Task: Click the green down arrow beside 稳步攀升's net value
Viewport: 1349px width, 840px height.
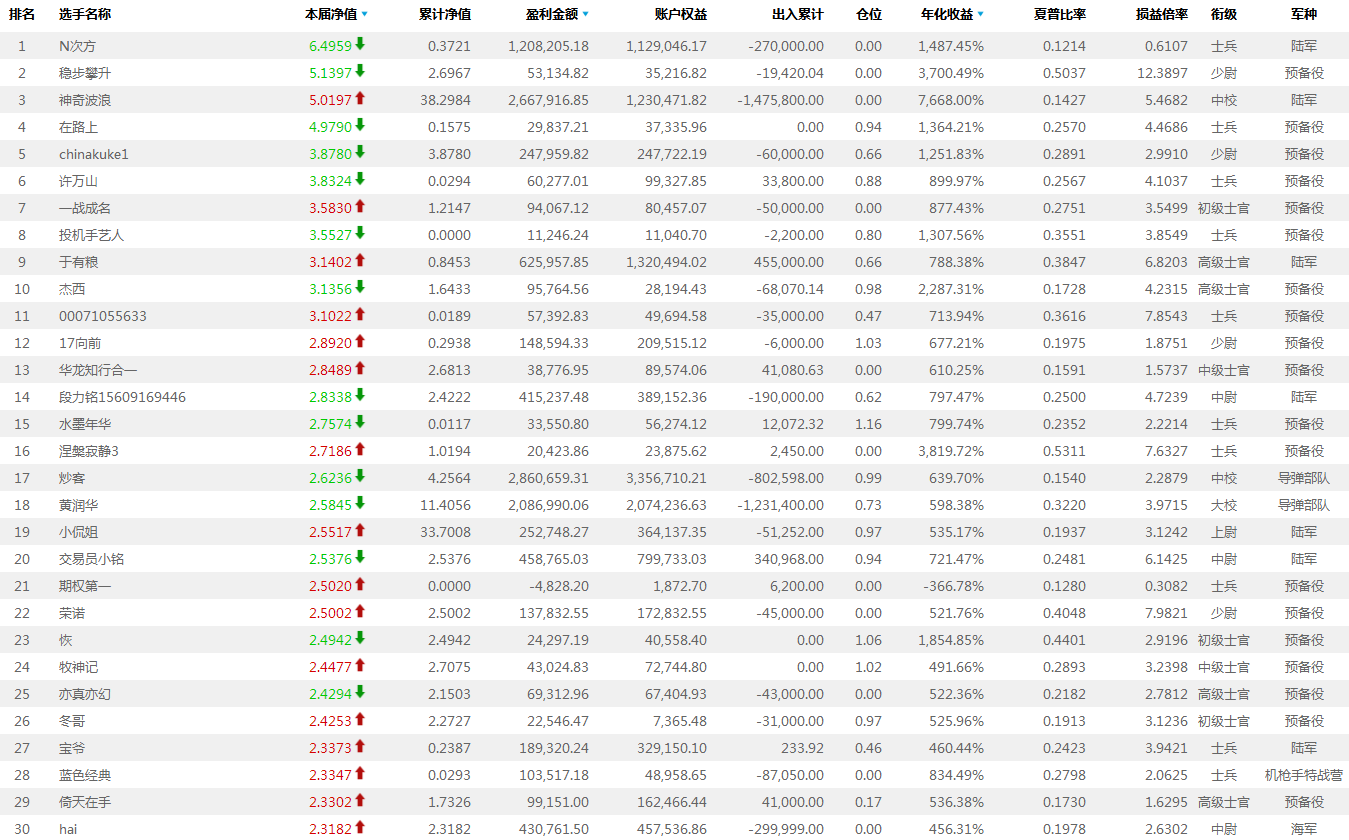Action: (x=360, y=71)
